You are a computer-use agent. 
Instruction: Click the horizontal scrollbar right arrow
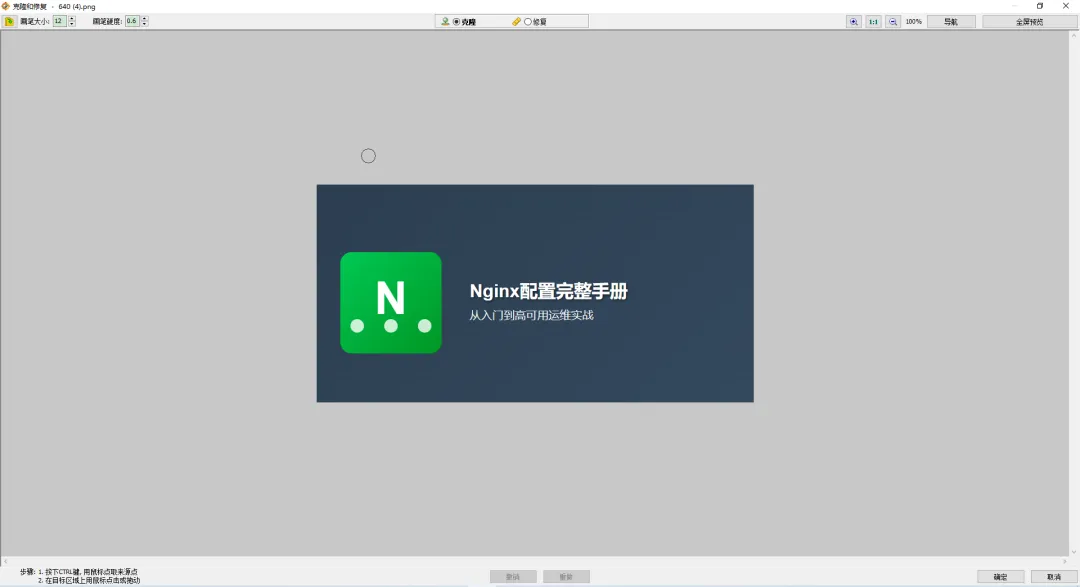[1065, 562]
